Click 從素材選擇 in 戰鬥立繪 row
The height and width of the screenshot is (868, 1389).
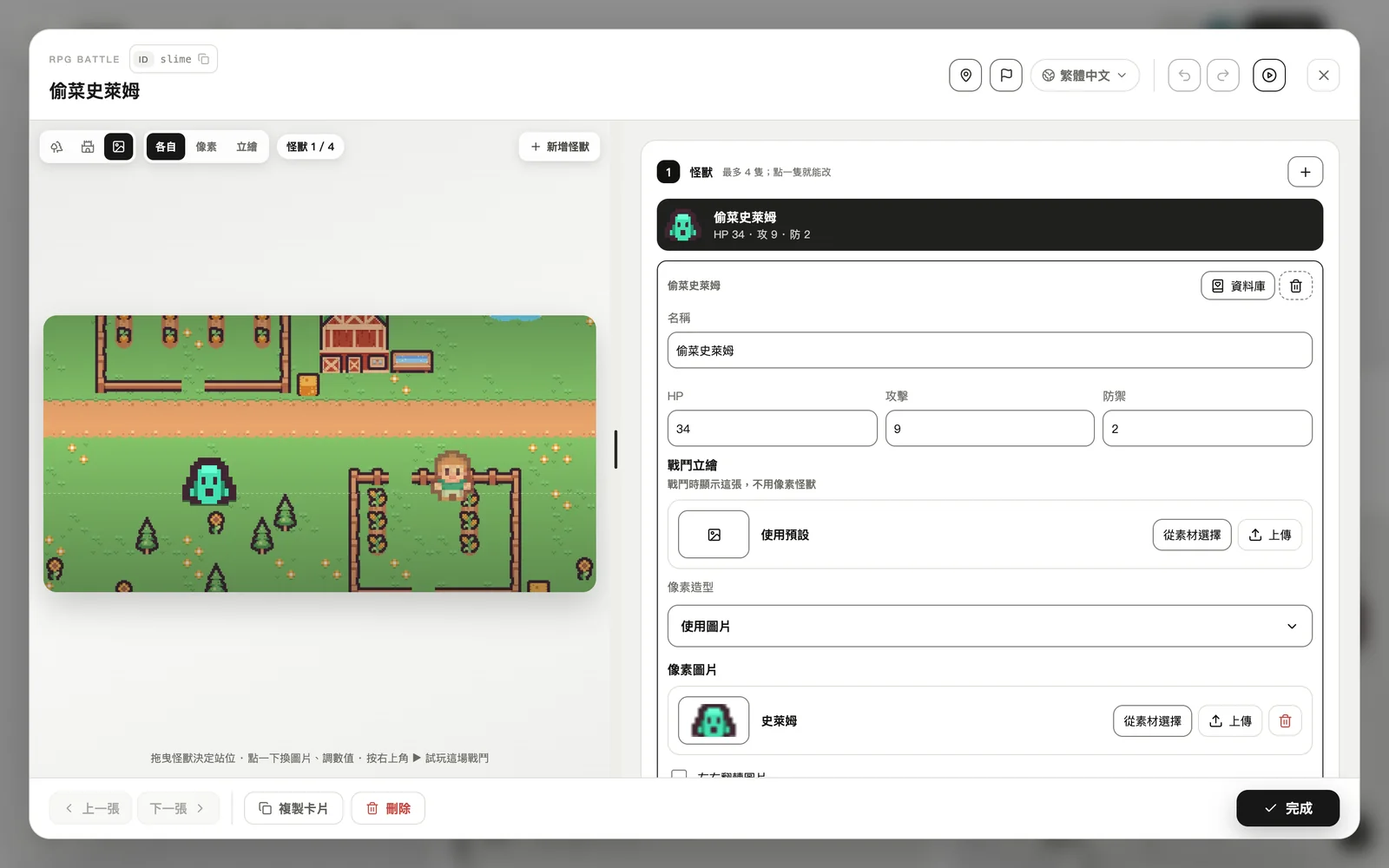(x=1192, y=535)
